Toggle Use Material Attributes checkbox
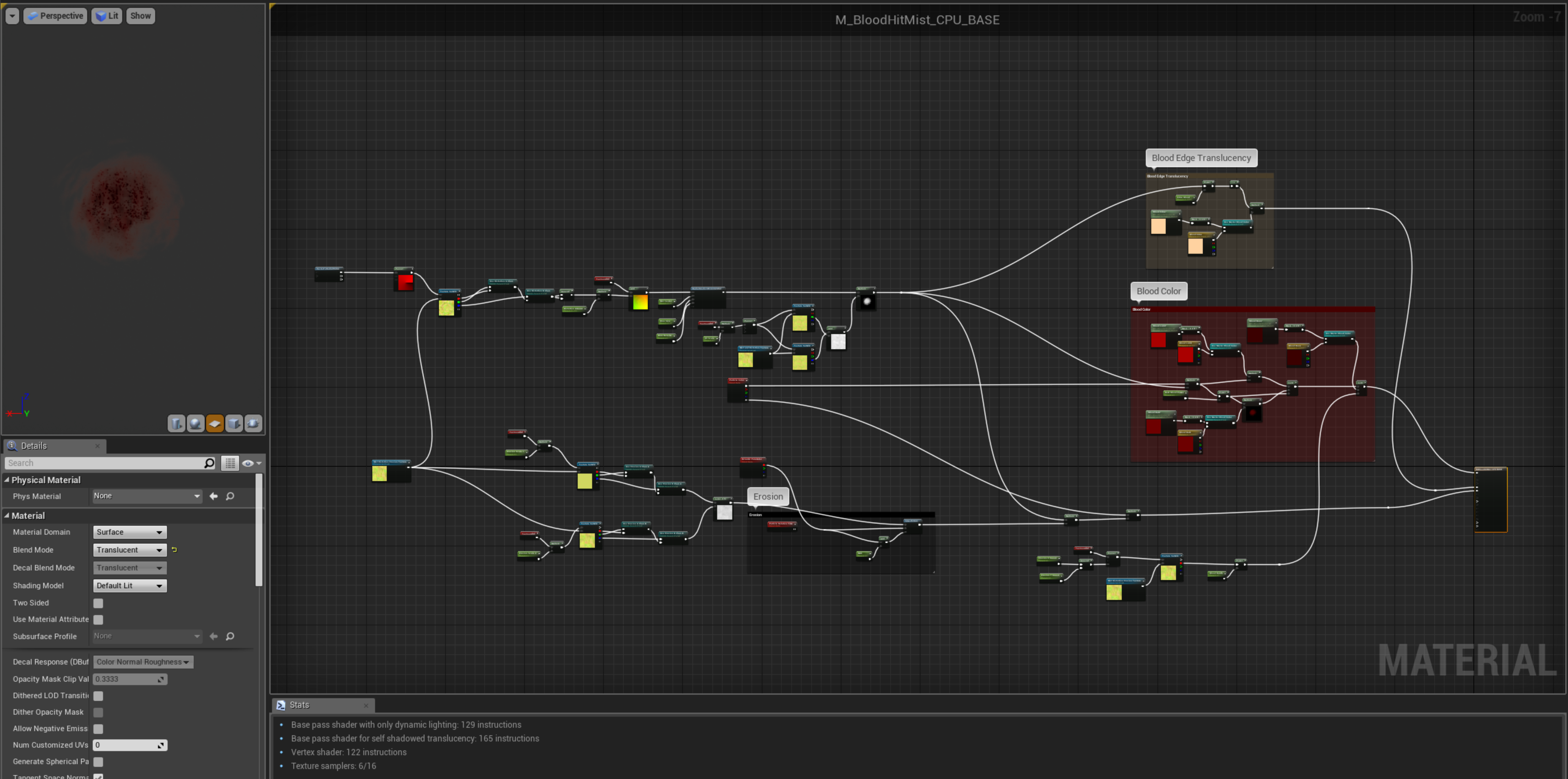The width and height of the screenshot is (1568, 779). point(98,620)
